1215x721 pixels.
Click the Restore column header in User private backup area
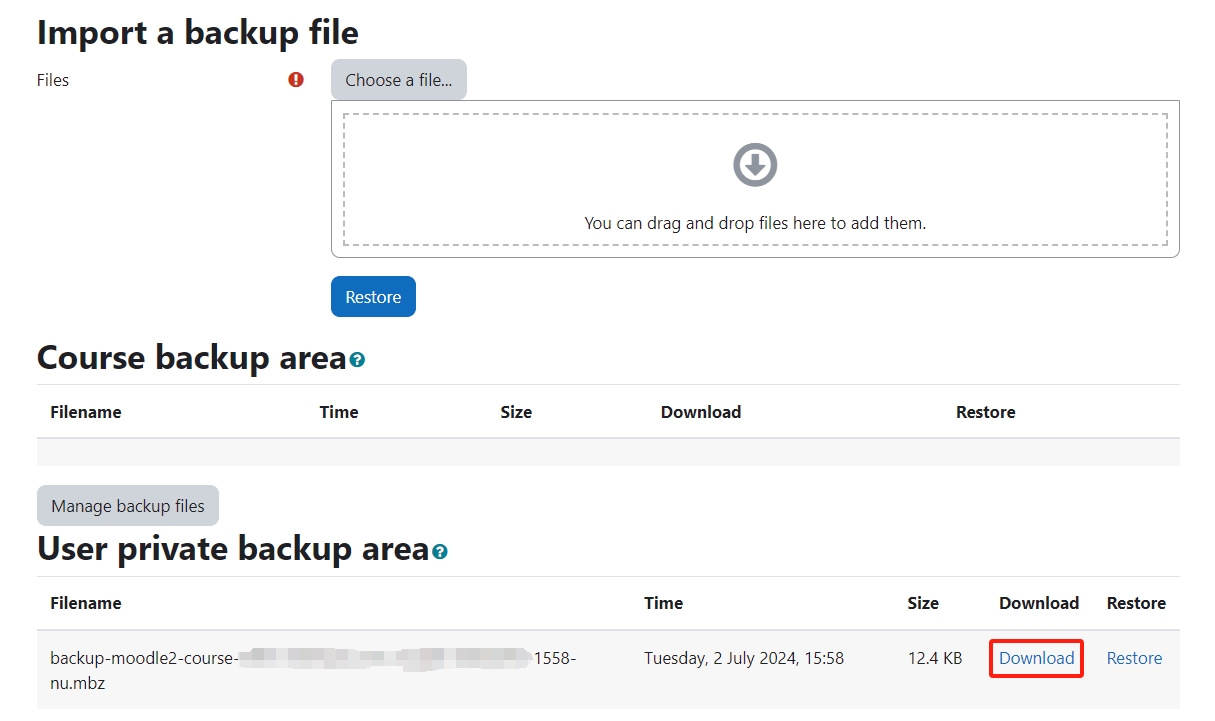[1136, 603]
